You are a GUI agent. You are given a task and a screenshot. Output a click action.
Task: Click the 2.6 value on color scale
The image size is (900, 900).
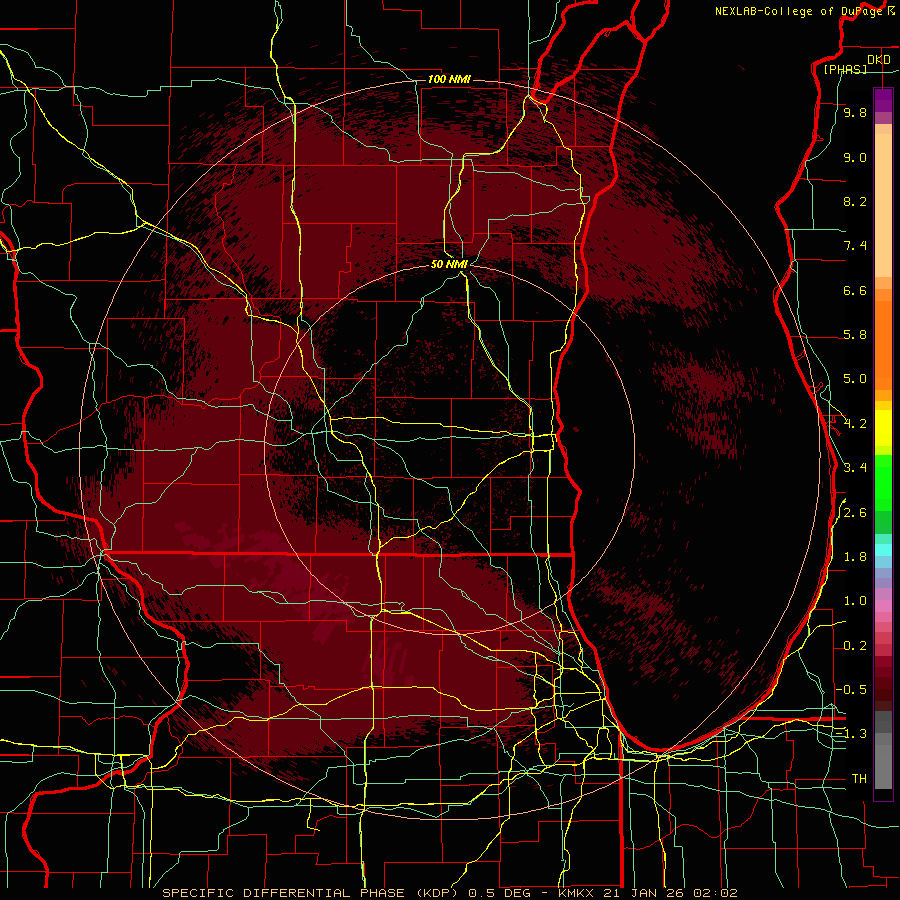(x=855, y=513)
